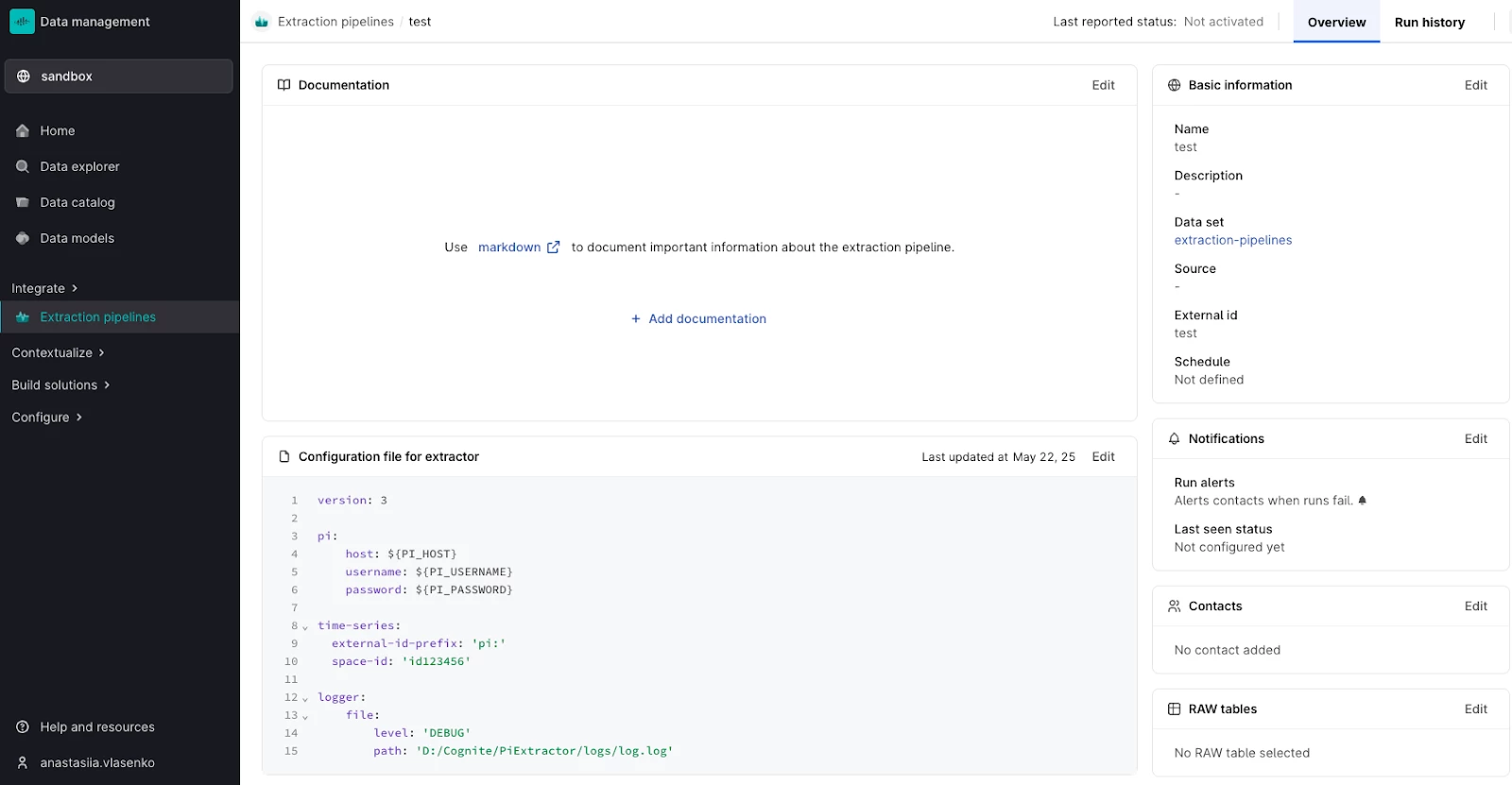Expand the Build solutions sidebar section
Image resolution: width=1512 pixels, height=785 pixels.
(60, 385)
